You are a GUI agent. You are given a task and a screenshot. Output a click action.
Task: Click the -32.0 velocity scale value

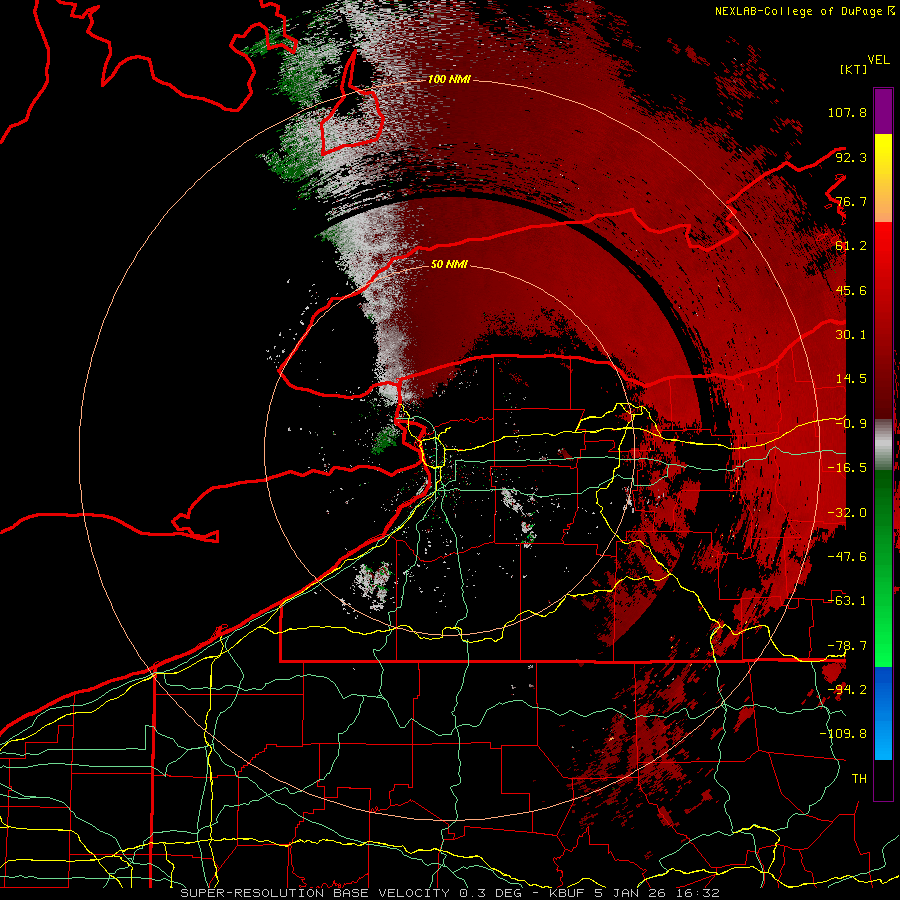847,513
